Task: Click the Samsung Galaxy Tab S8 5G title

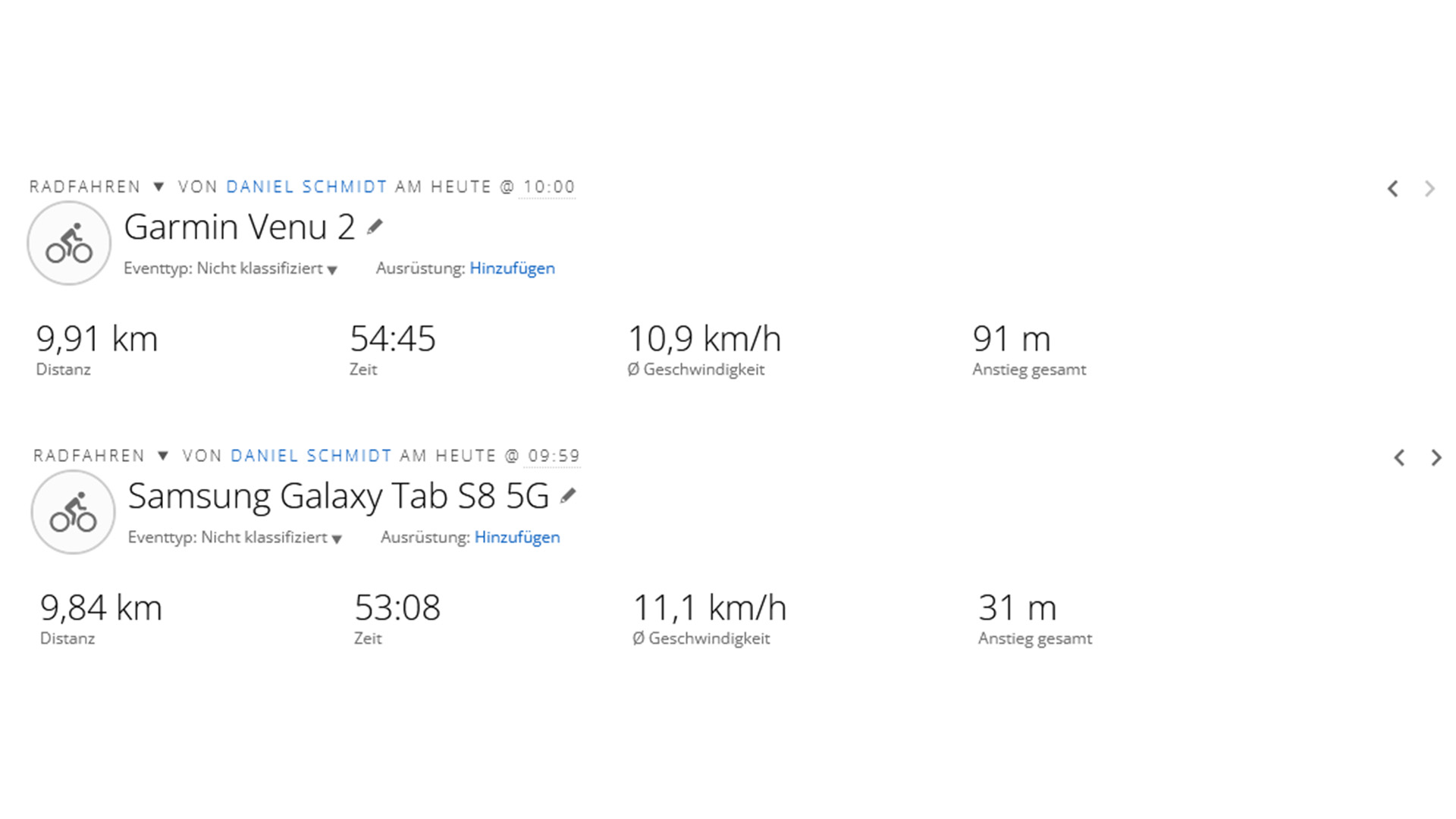Action: [338, 496]
